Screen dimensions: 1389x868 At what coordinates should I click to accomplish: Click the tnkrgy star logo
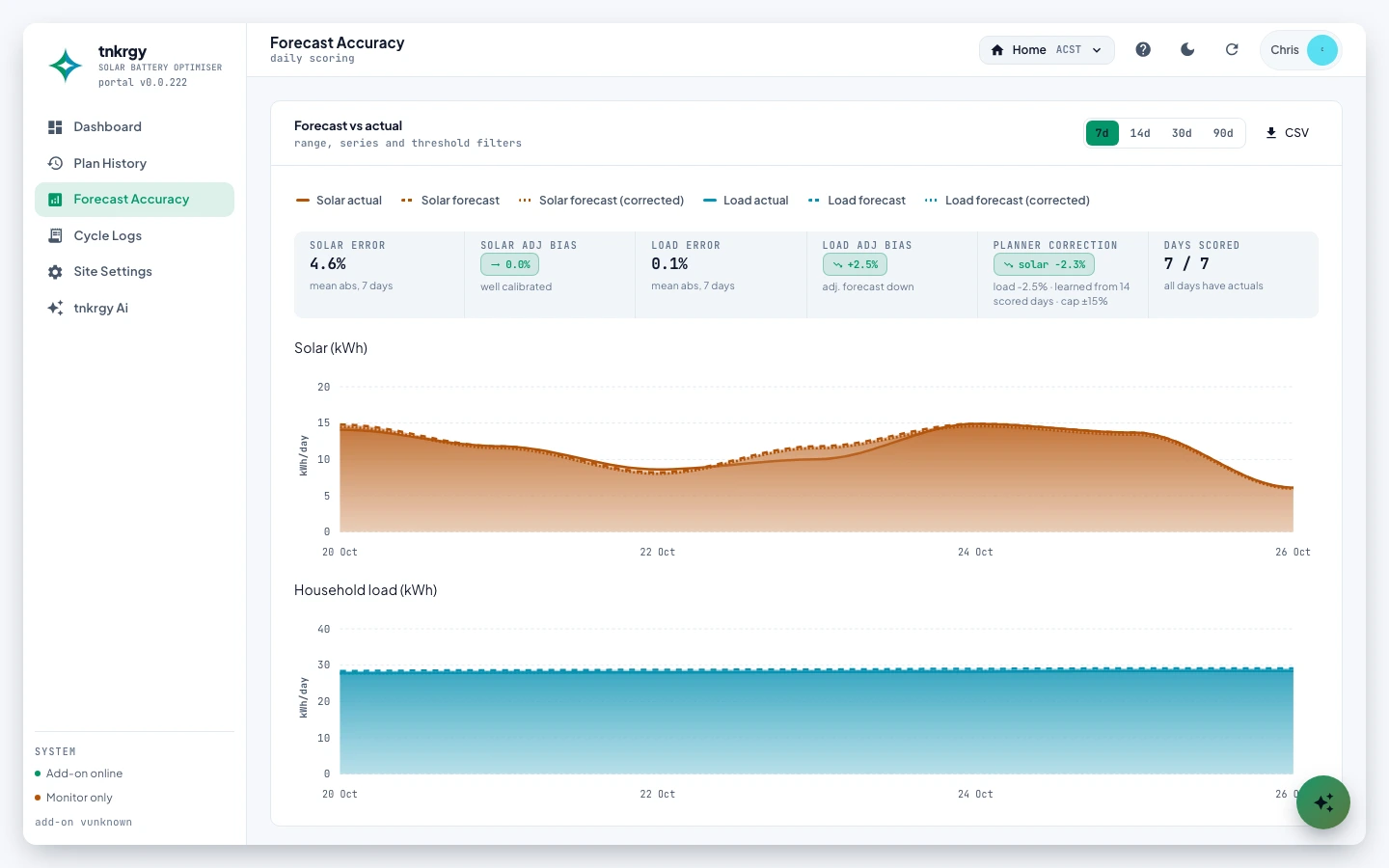[x=66, y=66]
